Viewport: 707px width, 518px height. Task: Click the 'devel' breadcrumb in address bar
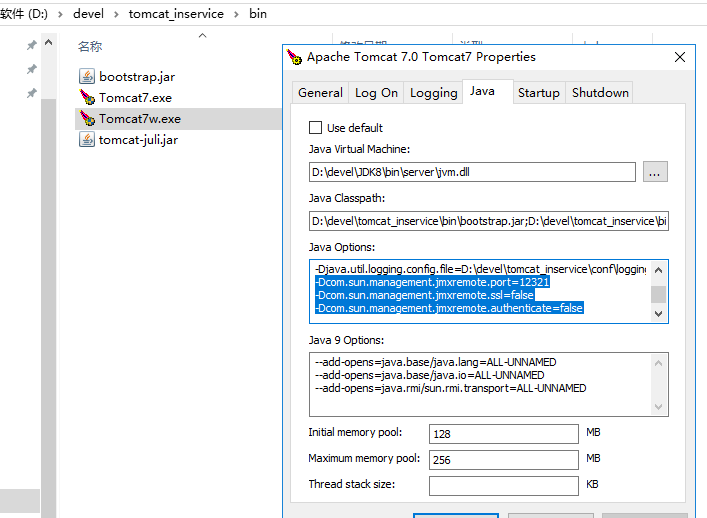(x=88, y=14)
